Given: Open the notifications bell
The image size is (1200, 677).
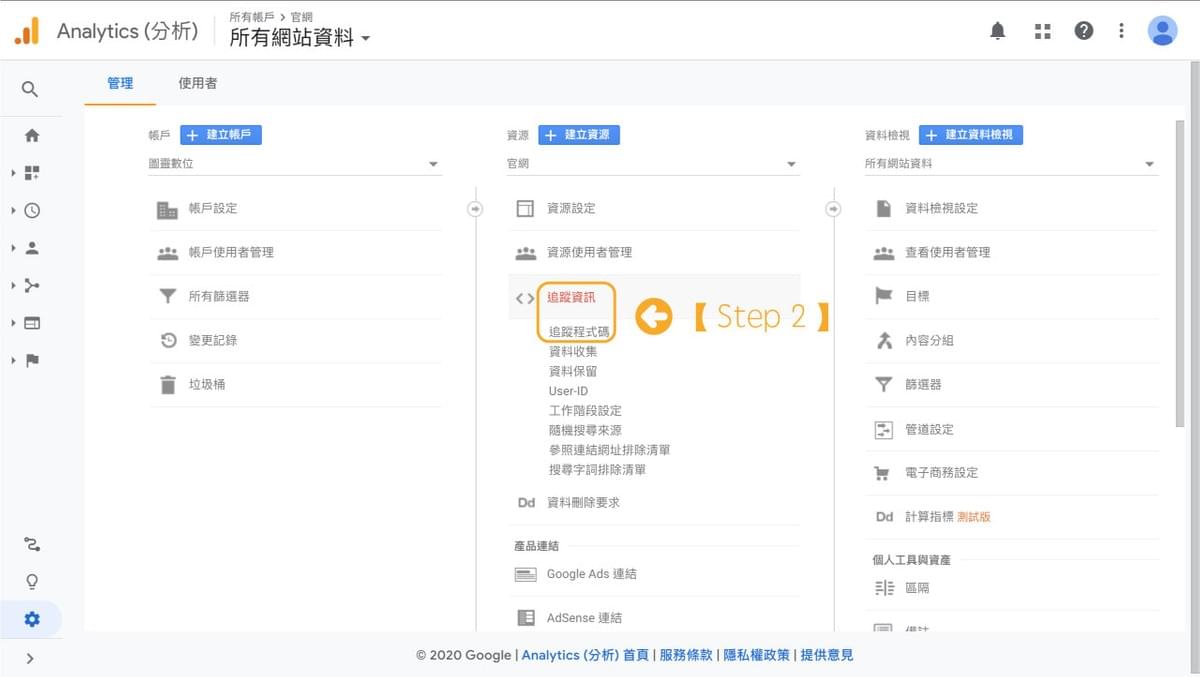Looking at the screenshot, I should (x=997, y=31).
